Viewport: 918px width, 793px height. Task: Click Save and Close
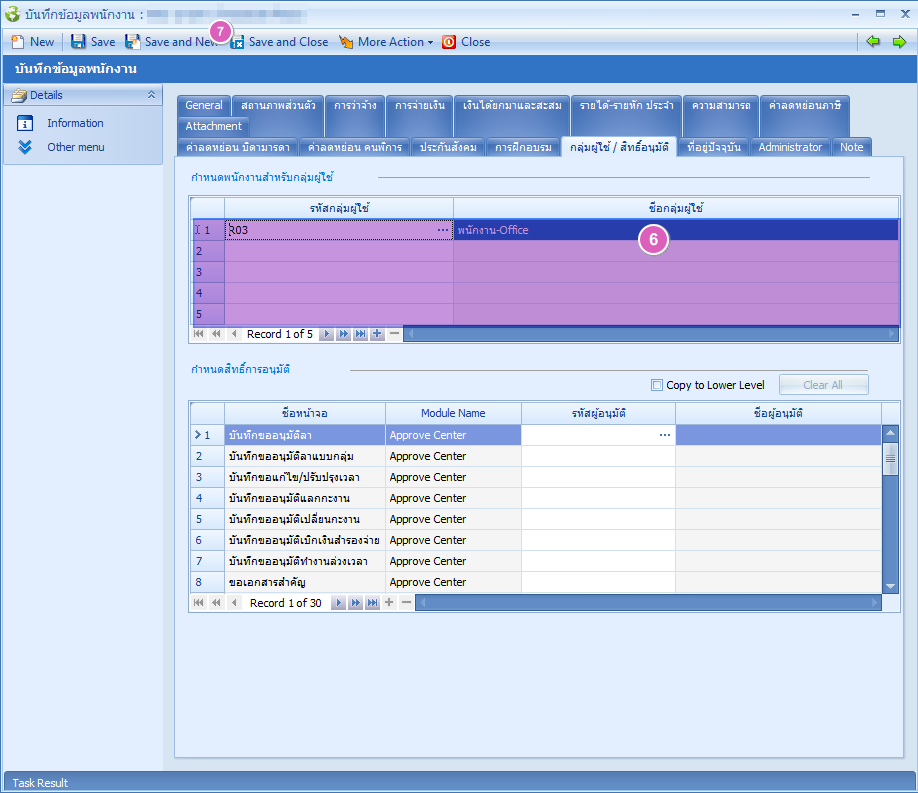pyautogui.click(x=279, y=42)
